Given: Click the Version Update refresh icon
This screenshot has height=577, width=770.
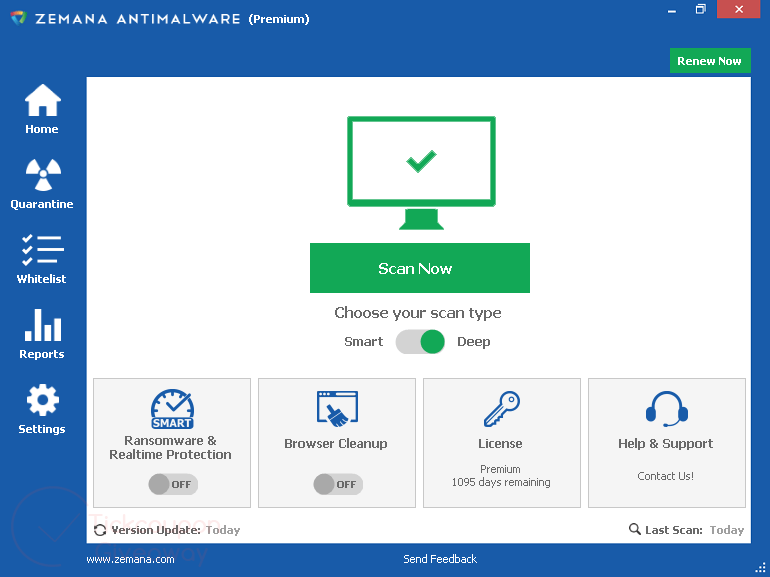Looking at the screenshot, I should [x=100, y=530].
